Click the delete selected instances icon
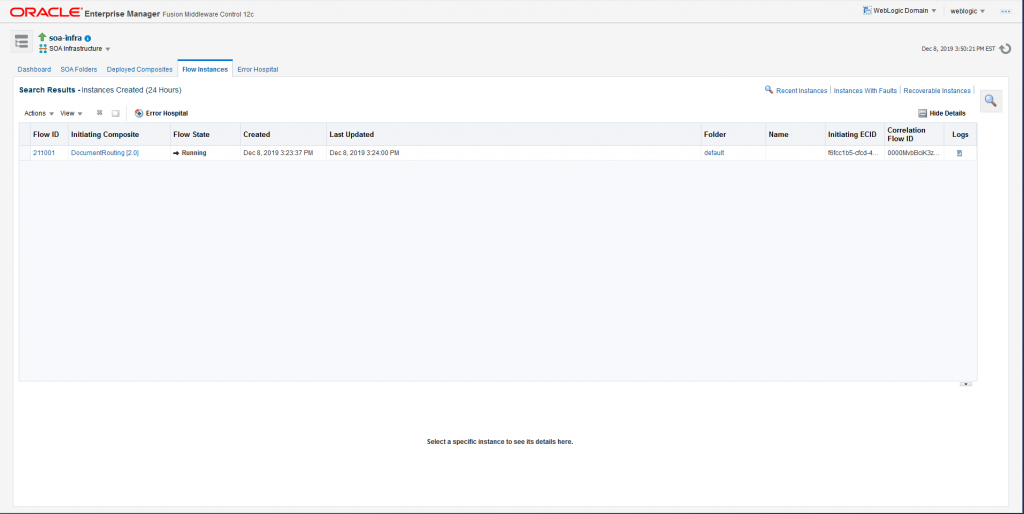The height and width of the screenshot is (514, 1024). click(x=100, y=113)
